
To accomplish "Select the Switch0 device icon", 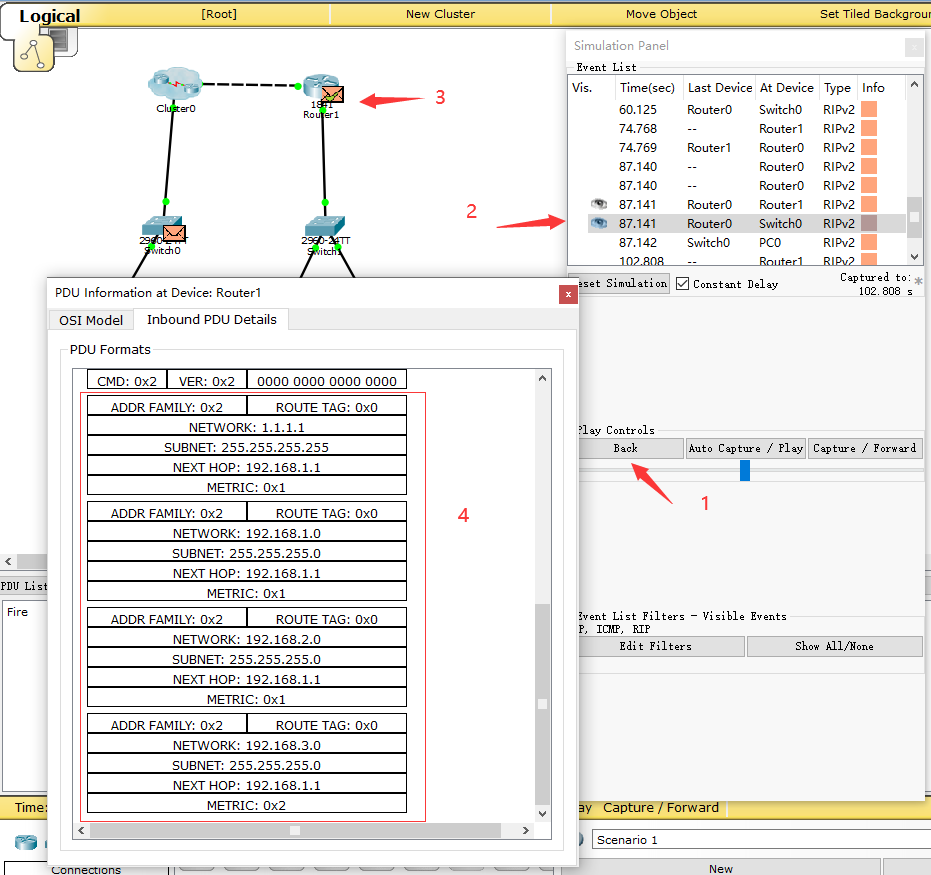I will pyautogui.click(x=162, y=227).
